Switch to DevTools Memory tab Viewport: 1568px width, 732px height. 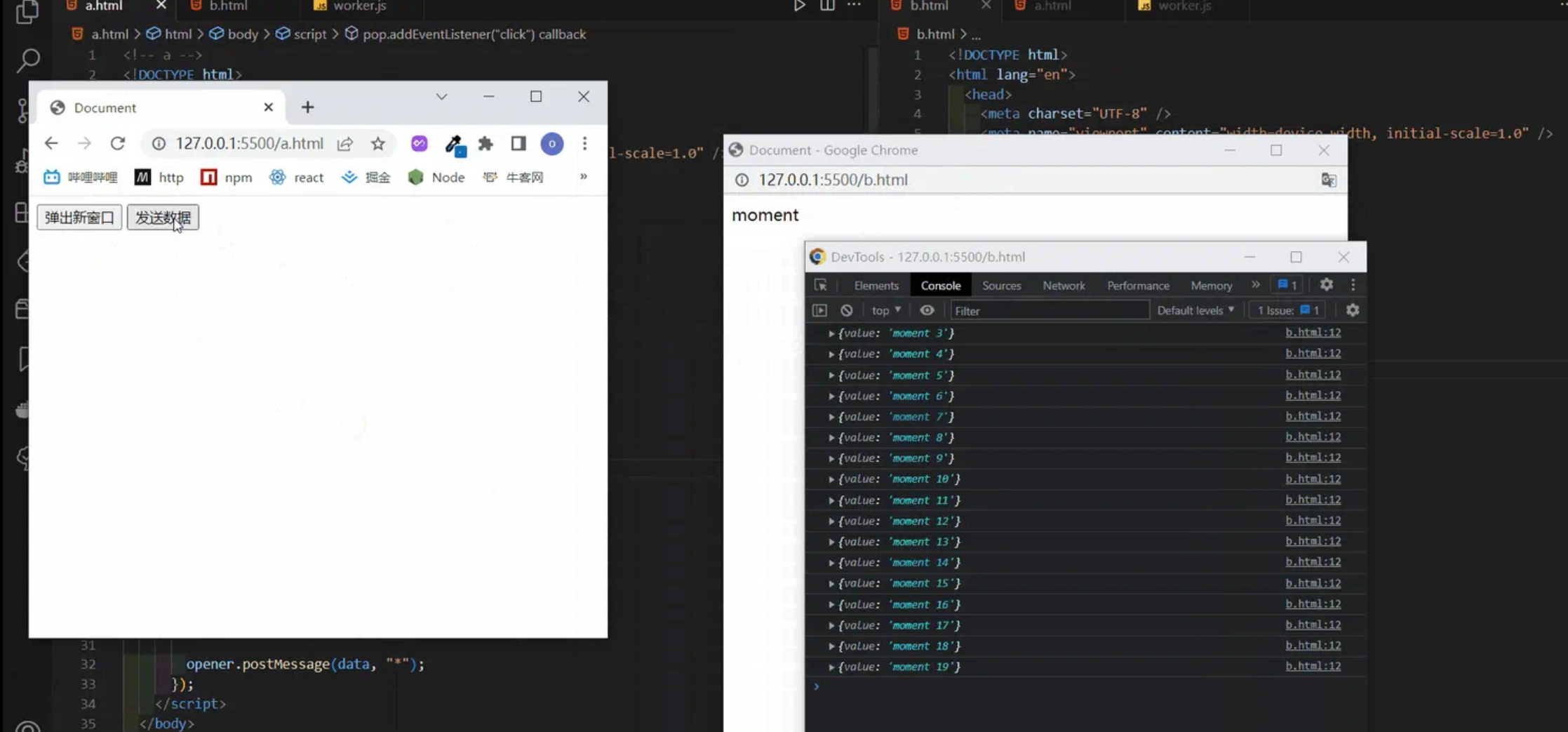pyautogui.click(x=1211, y=286)
